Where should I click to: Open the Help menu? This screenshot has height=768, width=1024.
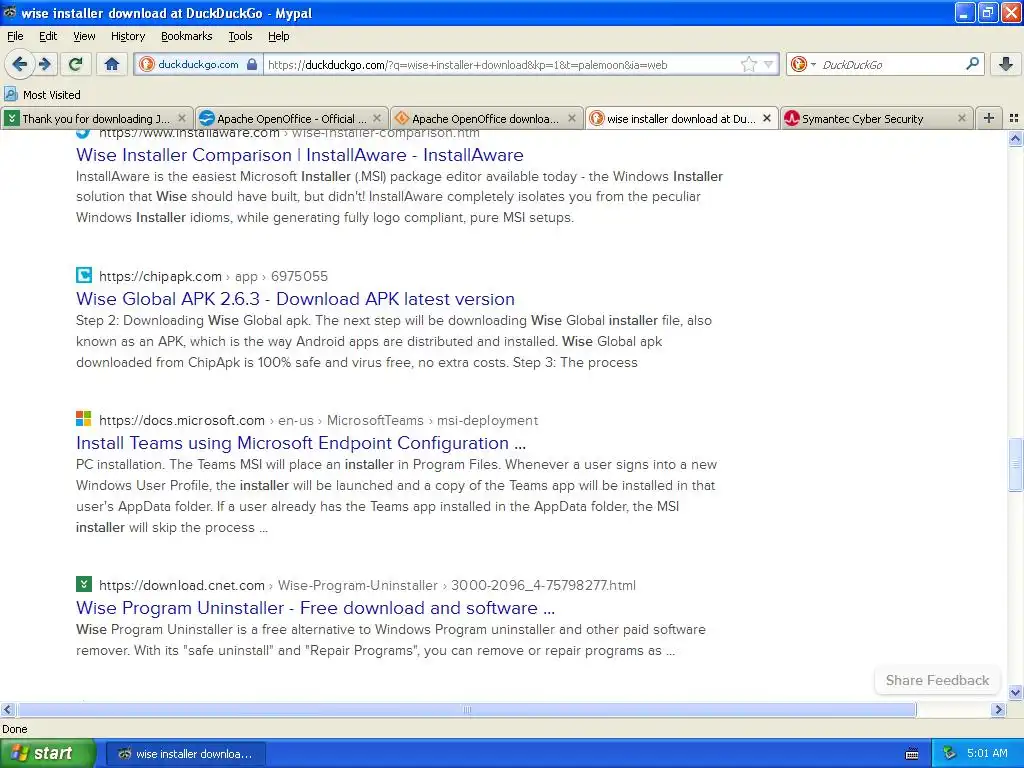(278, 36)
